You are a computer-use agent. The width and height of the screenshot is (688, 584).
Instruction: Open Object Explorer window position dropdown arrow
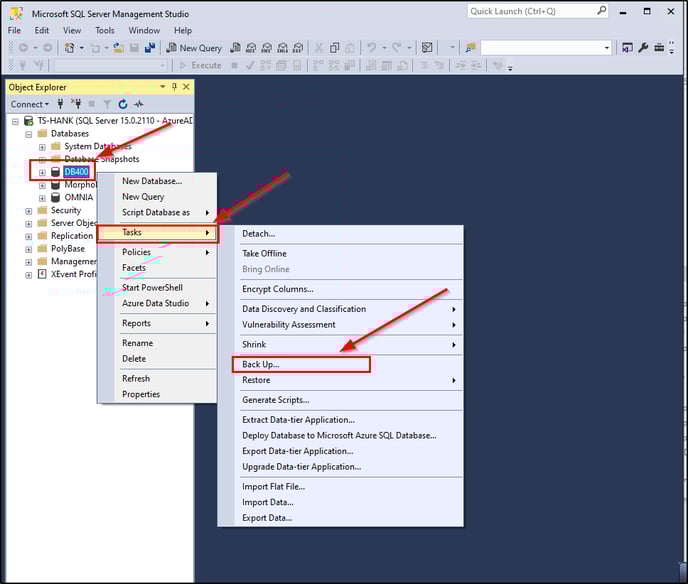pyautogui.click(x=163, y=87)
